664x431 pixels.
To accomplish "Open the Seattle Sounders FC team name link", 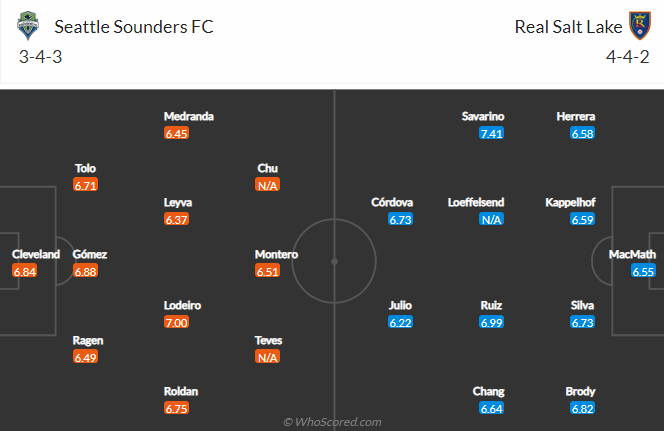I will (x=134, y=27).
